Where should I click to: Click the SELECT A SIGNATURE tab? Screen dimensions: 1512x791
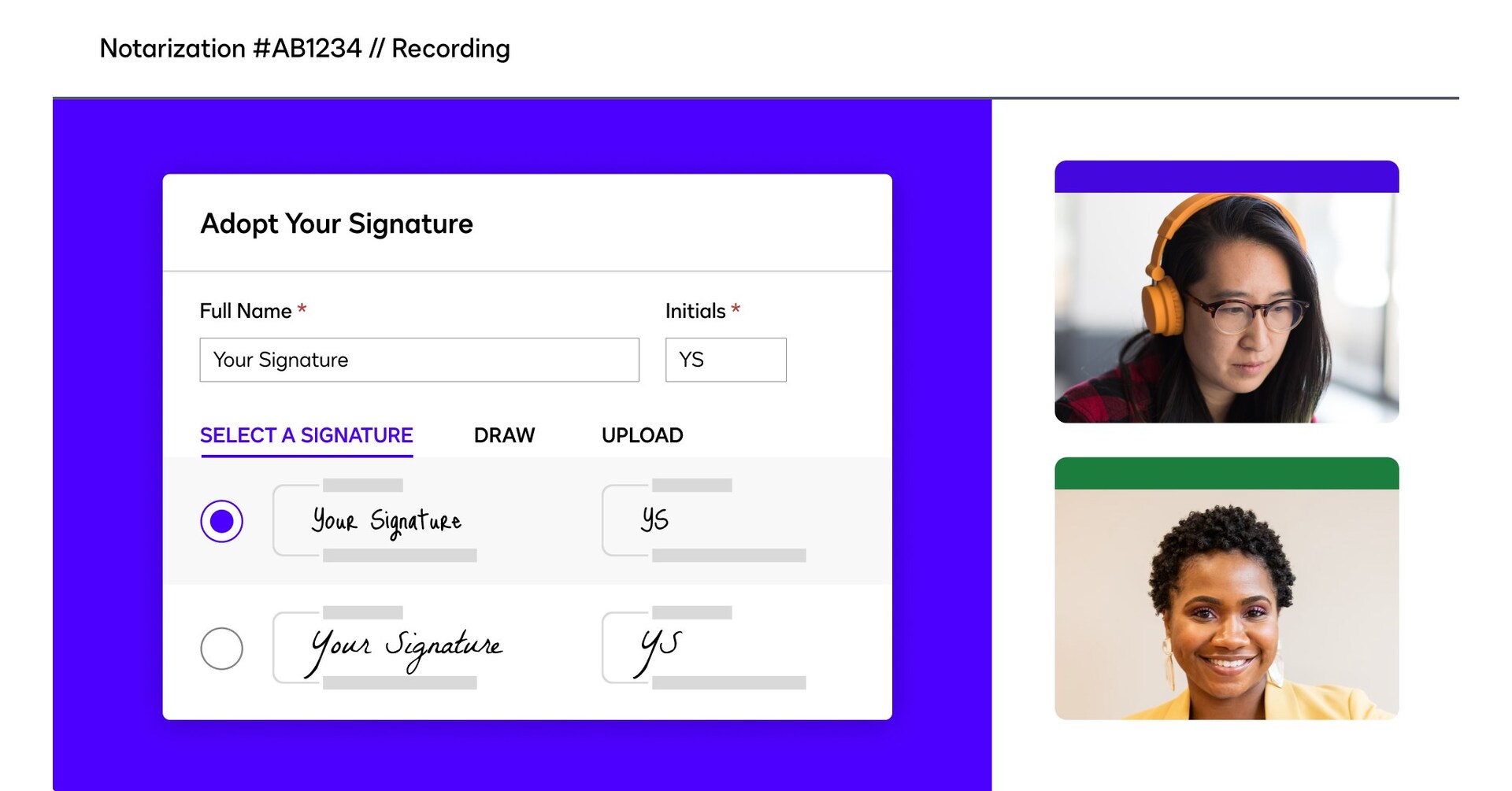[306, 435]
